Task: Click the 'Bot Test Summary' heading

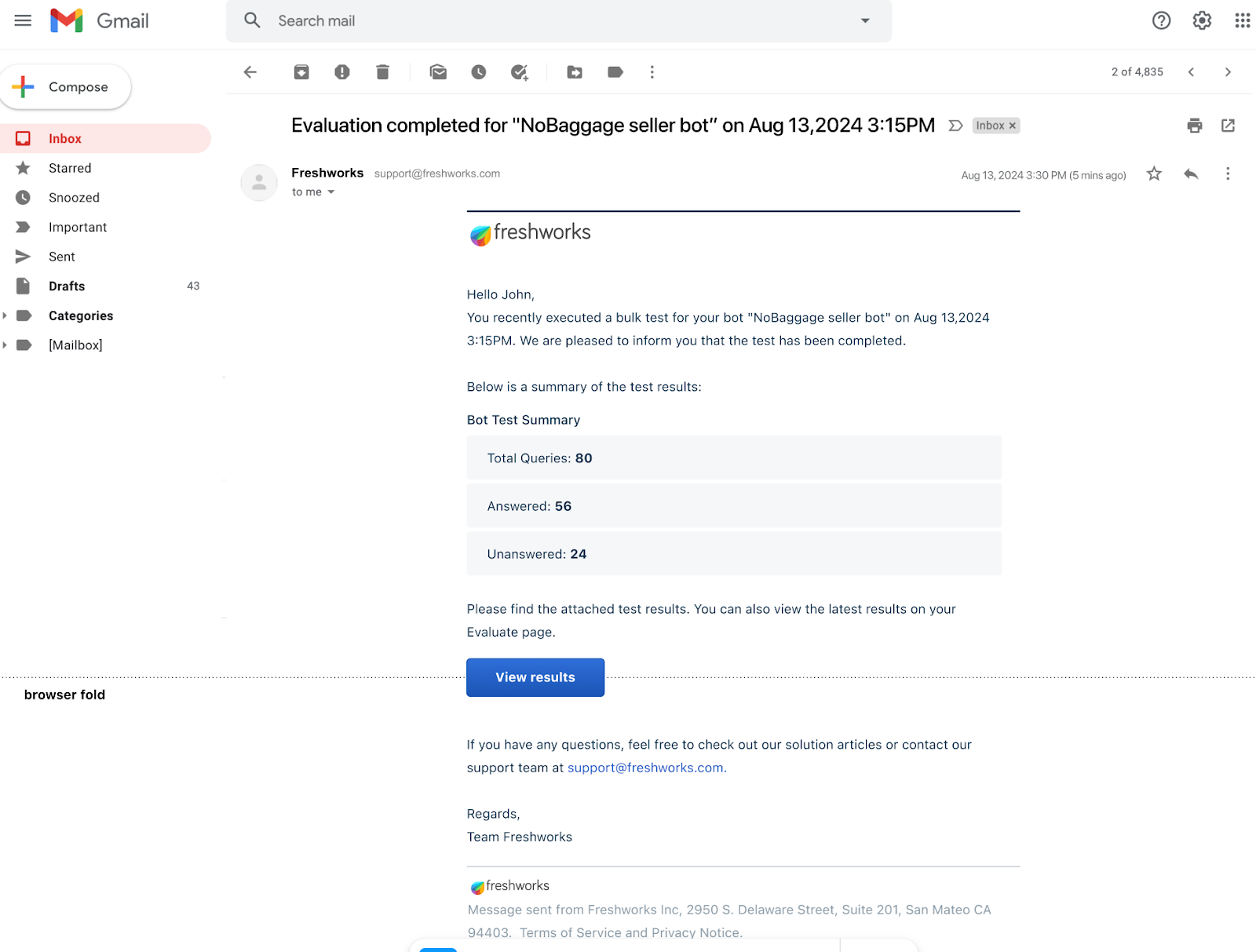Action: (524, 420)
